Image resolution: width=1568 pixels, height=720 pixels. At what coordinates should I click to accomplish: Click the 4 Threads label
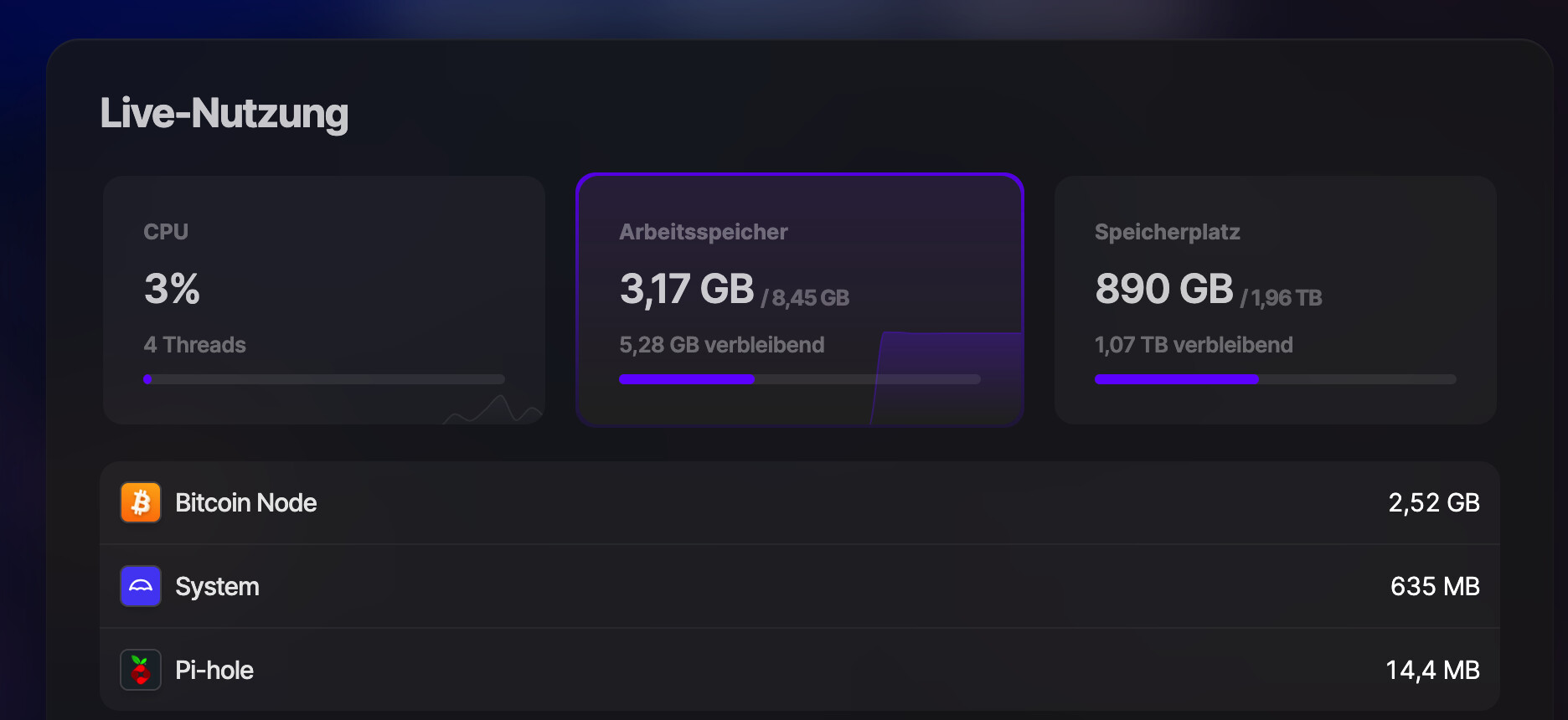pyautogui.click(x=195, y=345)
